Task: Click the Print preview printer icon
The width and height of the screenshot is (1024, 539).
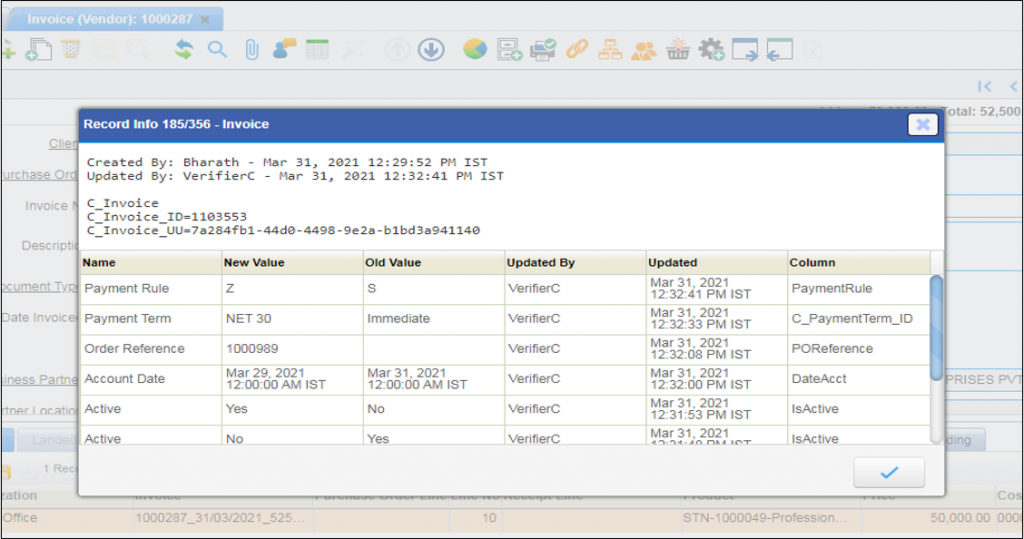Action: [x=542, y=49]
